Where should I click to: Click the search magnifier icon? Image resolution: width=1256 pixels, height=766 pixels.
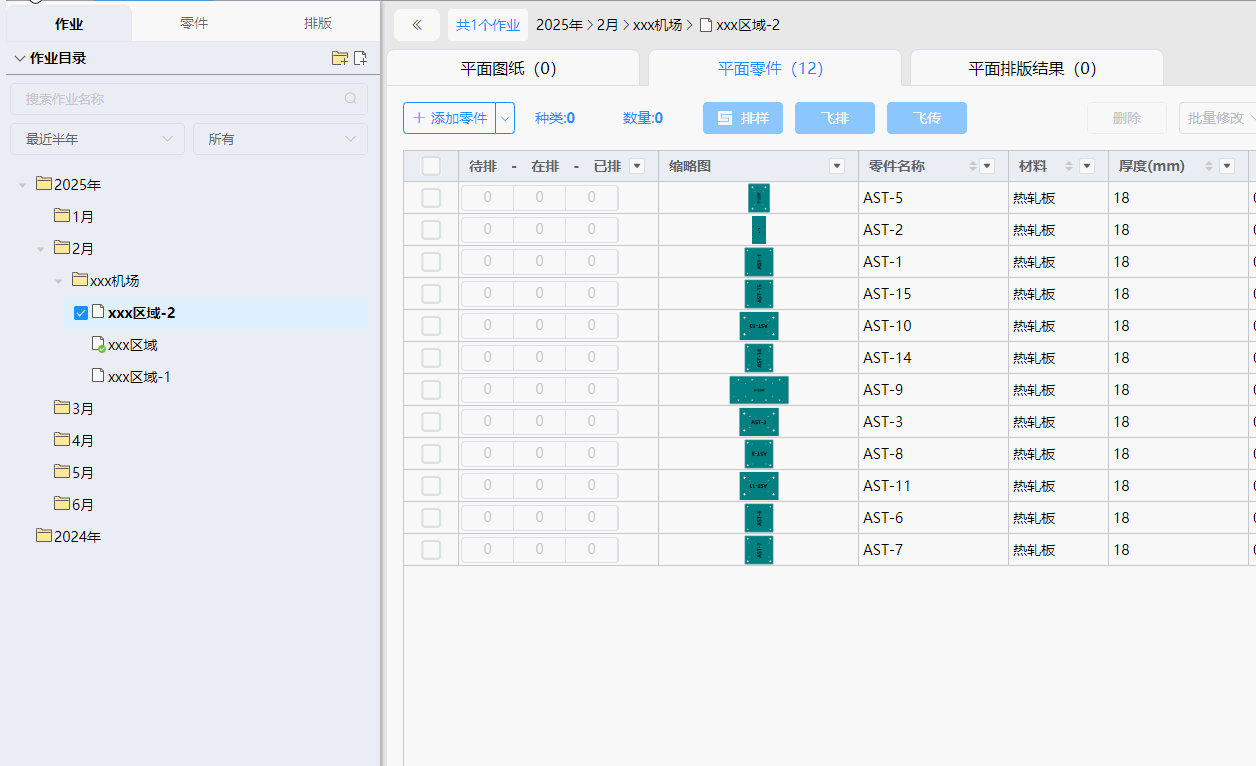(350, 99)
